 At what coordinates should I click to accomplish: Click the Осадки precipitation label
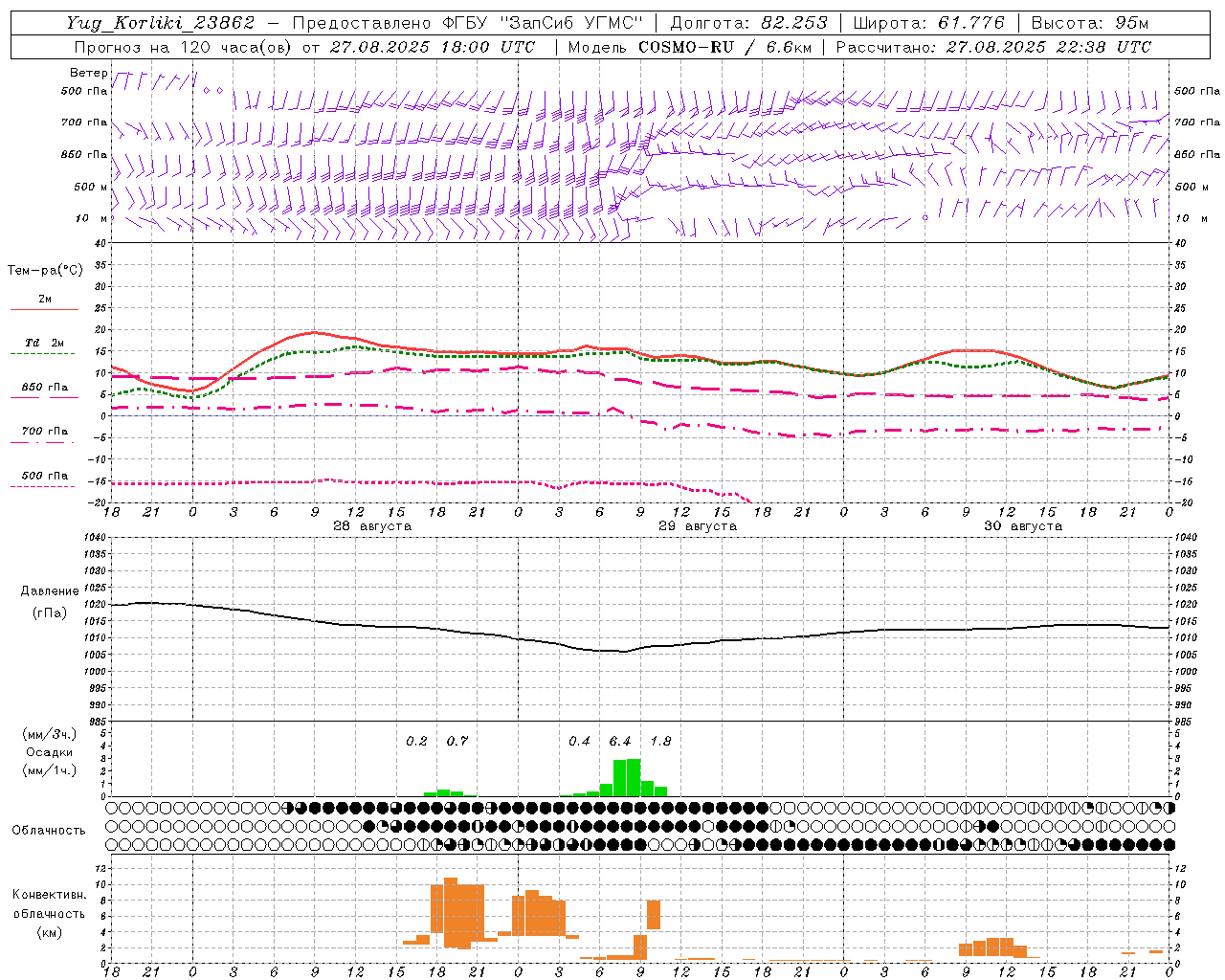(50, 752)
